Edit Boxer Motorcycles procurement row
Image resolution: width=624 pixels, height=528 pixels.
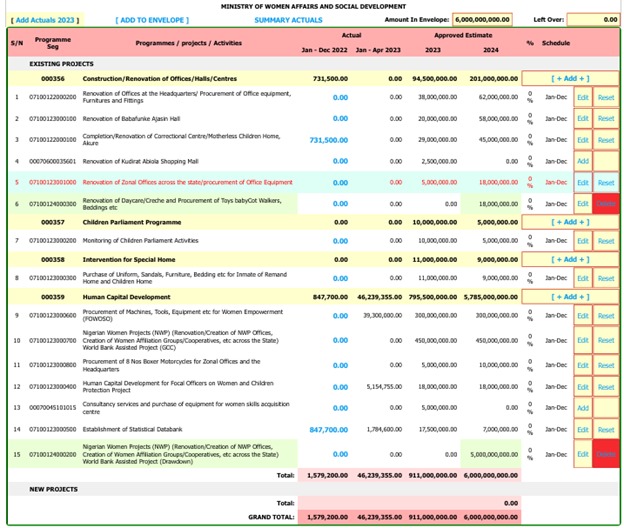583,365
